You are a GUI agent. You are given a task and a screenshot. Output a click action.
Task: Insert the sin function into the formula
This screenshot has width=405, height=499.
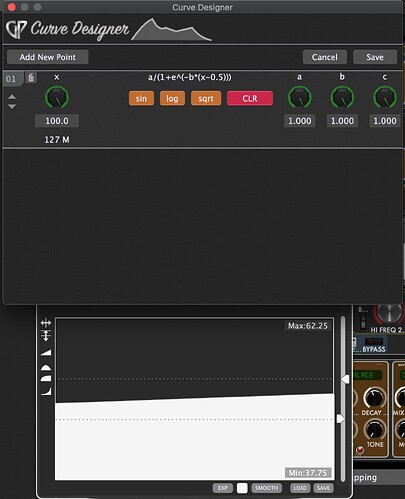141,98
